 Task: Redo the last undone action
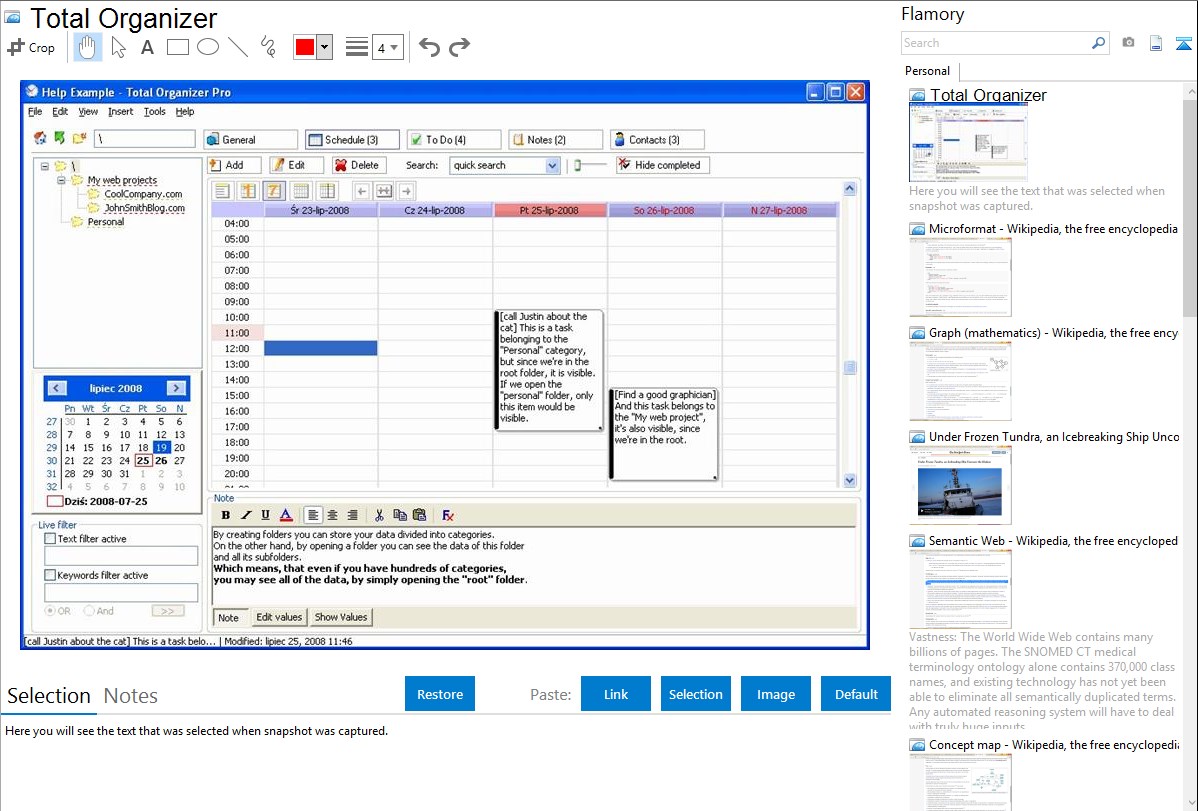tap(459, 47)
